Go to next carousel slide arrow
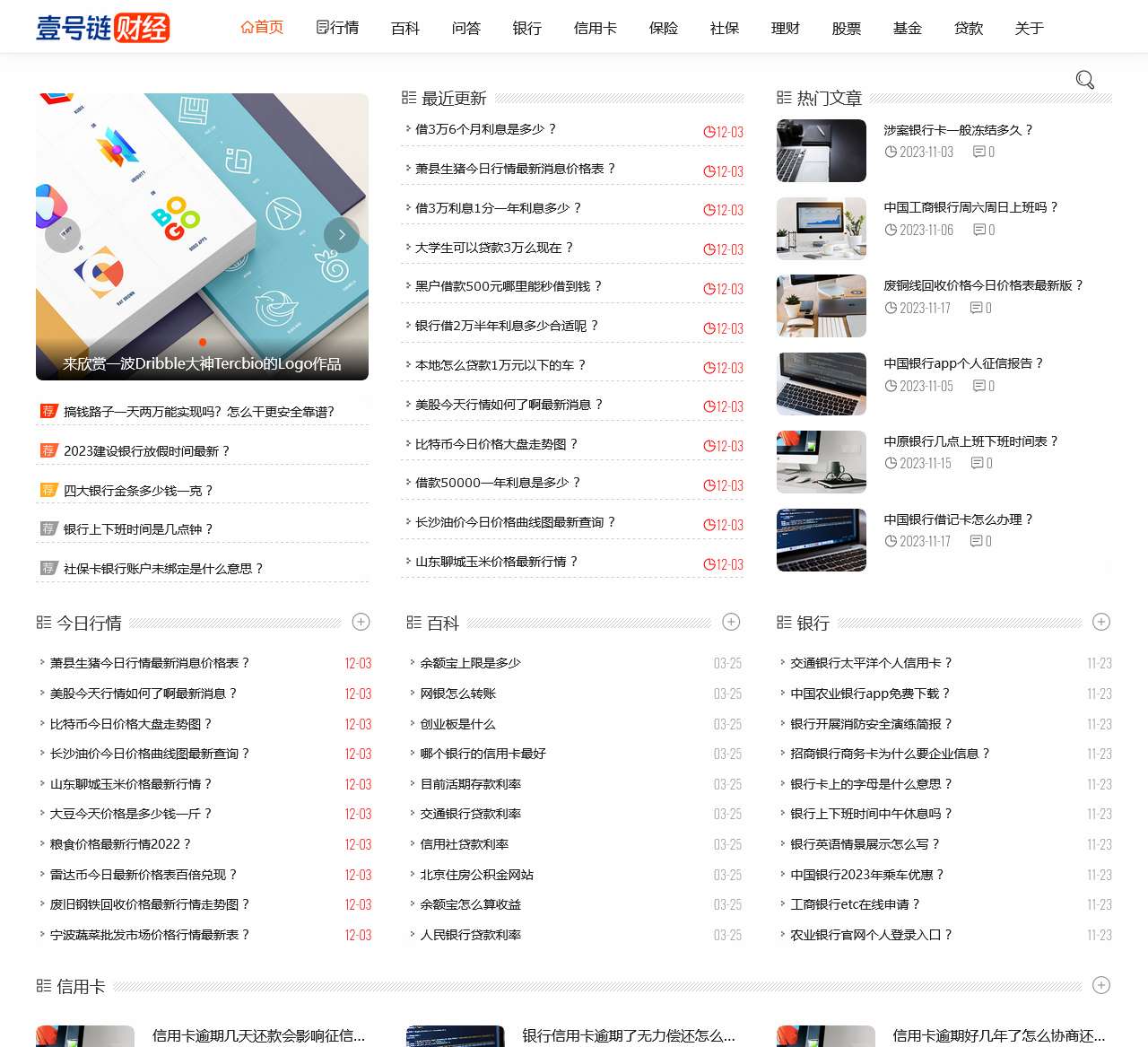The height and width of the screenshot is (1047, 1148). pyautogui.click(x=341, y=235)
